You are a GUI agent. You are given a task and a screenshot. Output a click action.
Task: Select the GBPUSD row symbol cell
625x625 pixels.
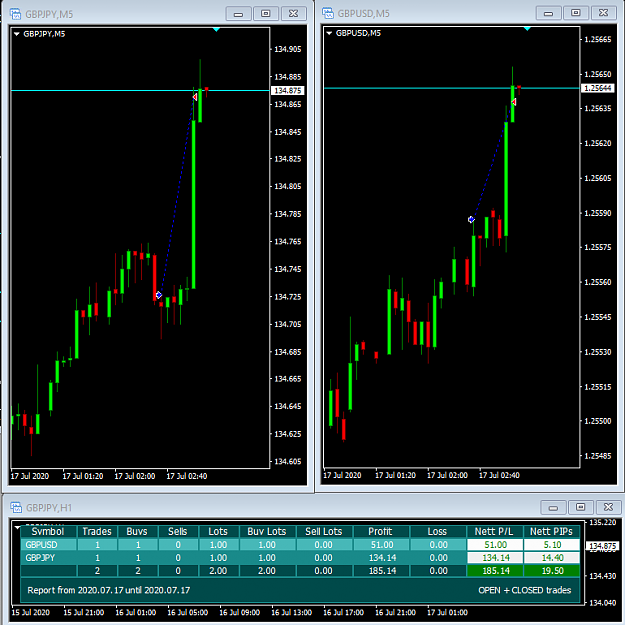click(x=48, y=544)
